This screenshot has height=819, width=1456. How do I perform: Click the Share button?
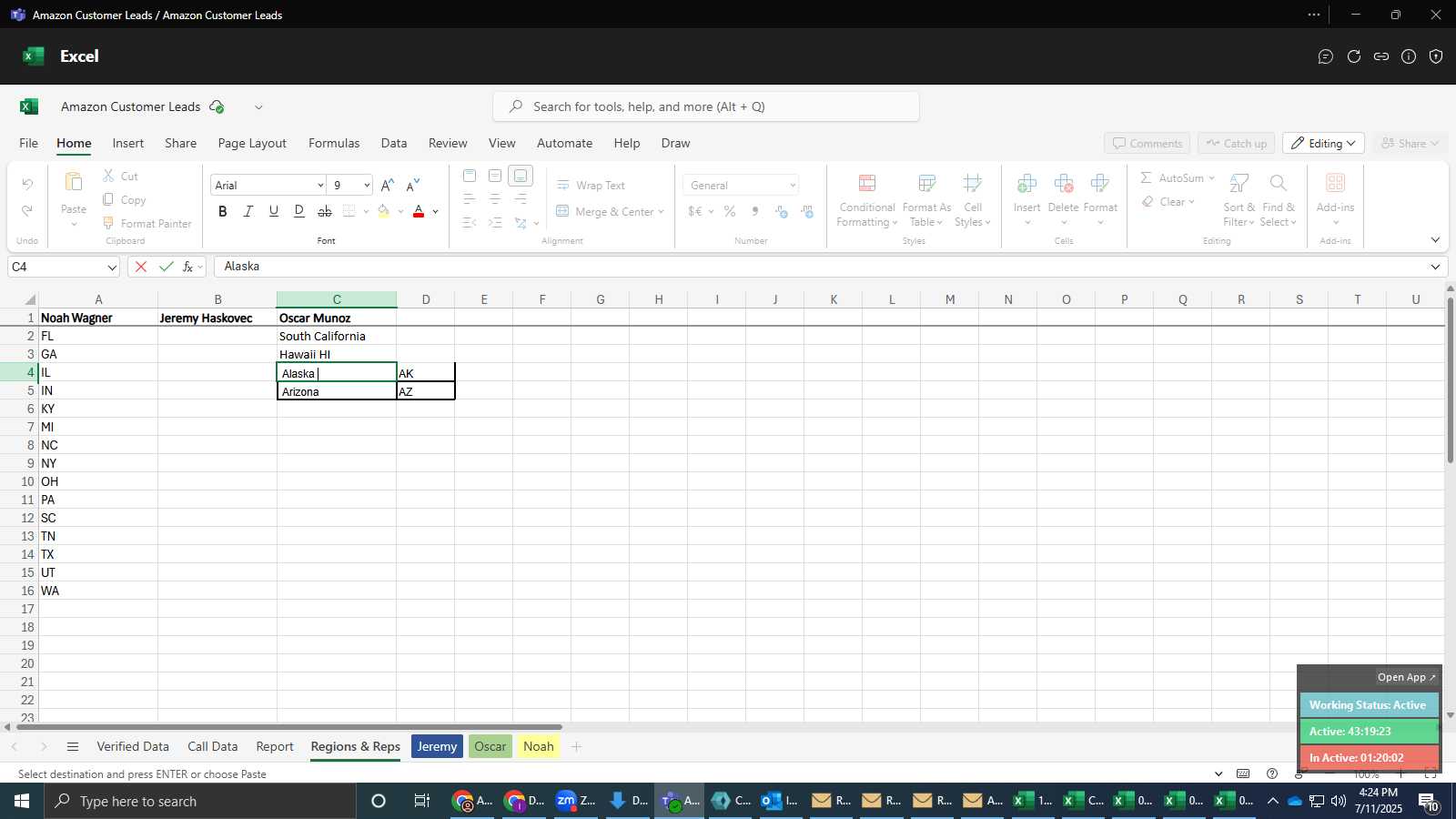click(1410, 143)
